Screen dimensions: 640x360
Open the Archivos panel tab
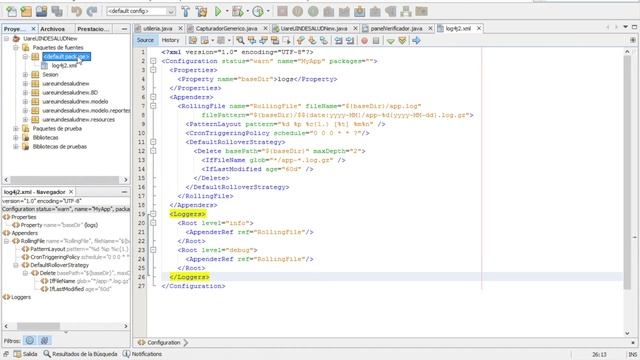(x=52, y=29)
